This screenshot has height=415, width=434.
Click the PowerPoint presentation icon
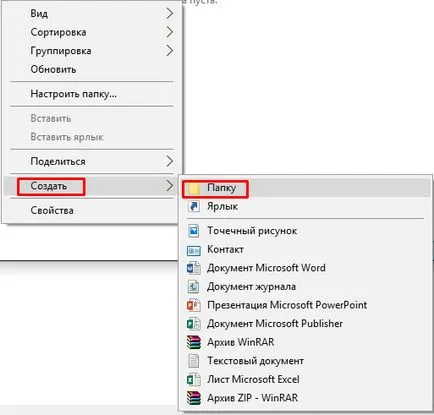pyautogui.click(x=193, y=305)
